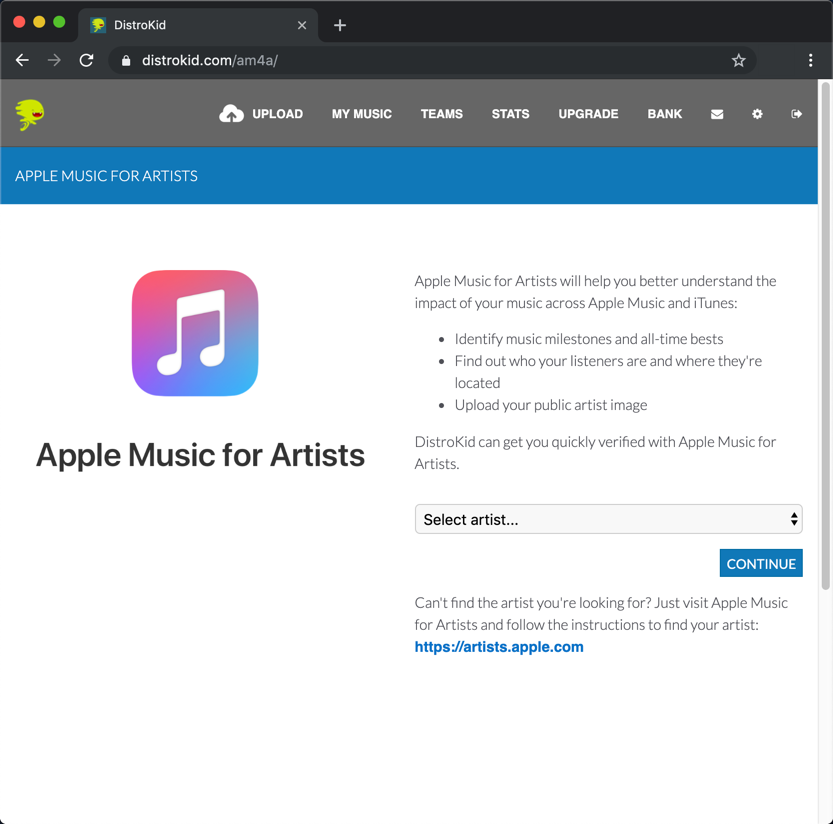833x824 pixels.
Task: Open a new browser tab
Action: (340, 25)
